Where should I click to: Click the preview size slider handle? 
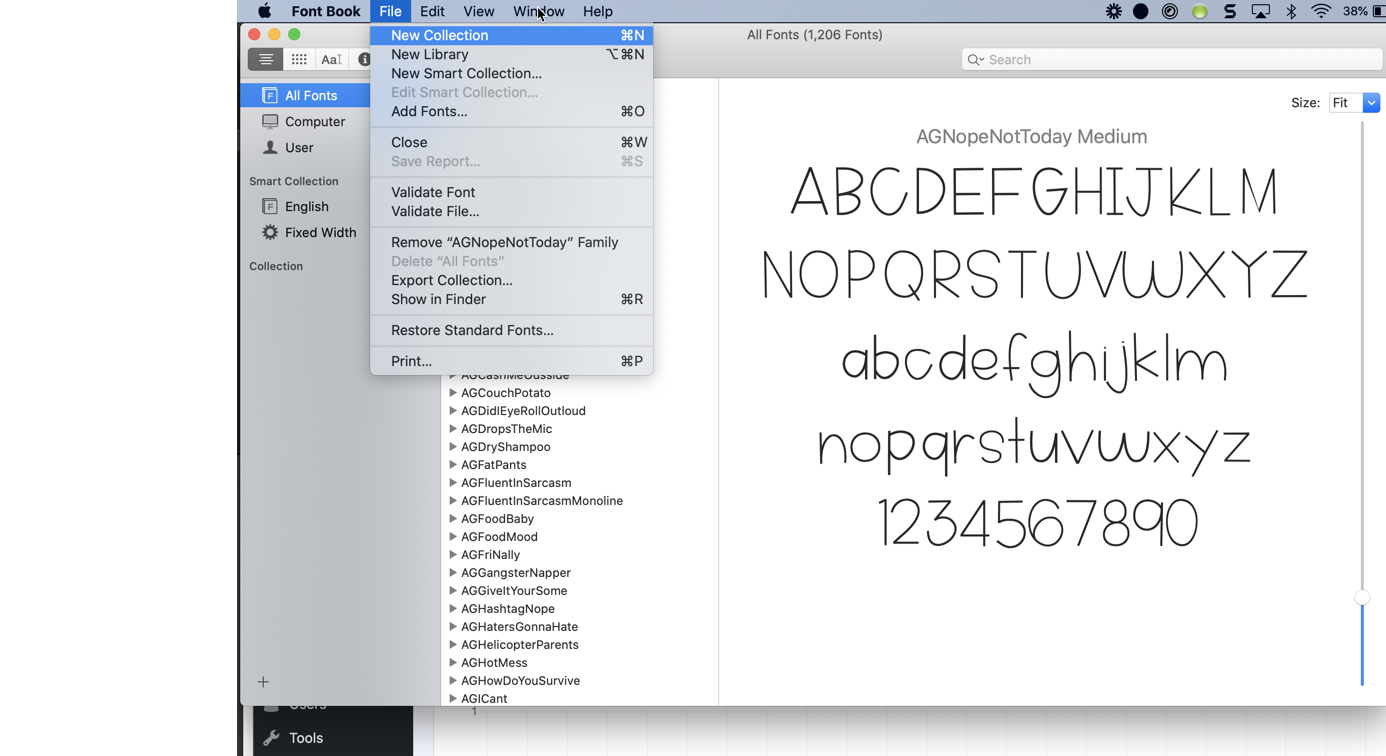coord(1362,598)
